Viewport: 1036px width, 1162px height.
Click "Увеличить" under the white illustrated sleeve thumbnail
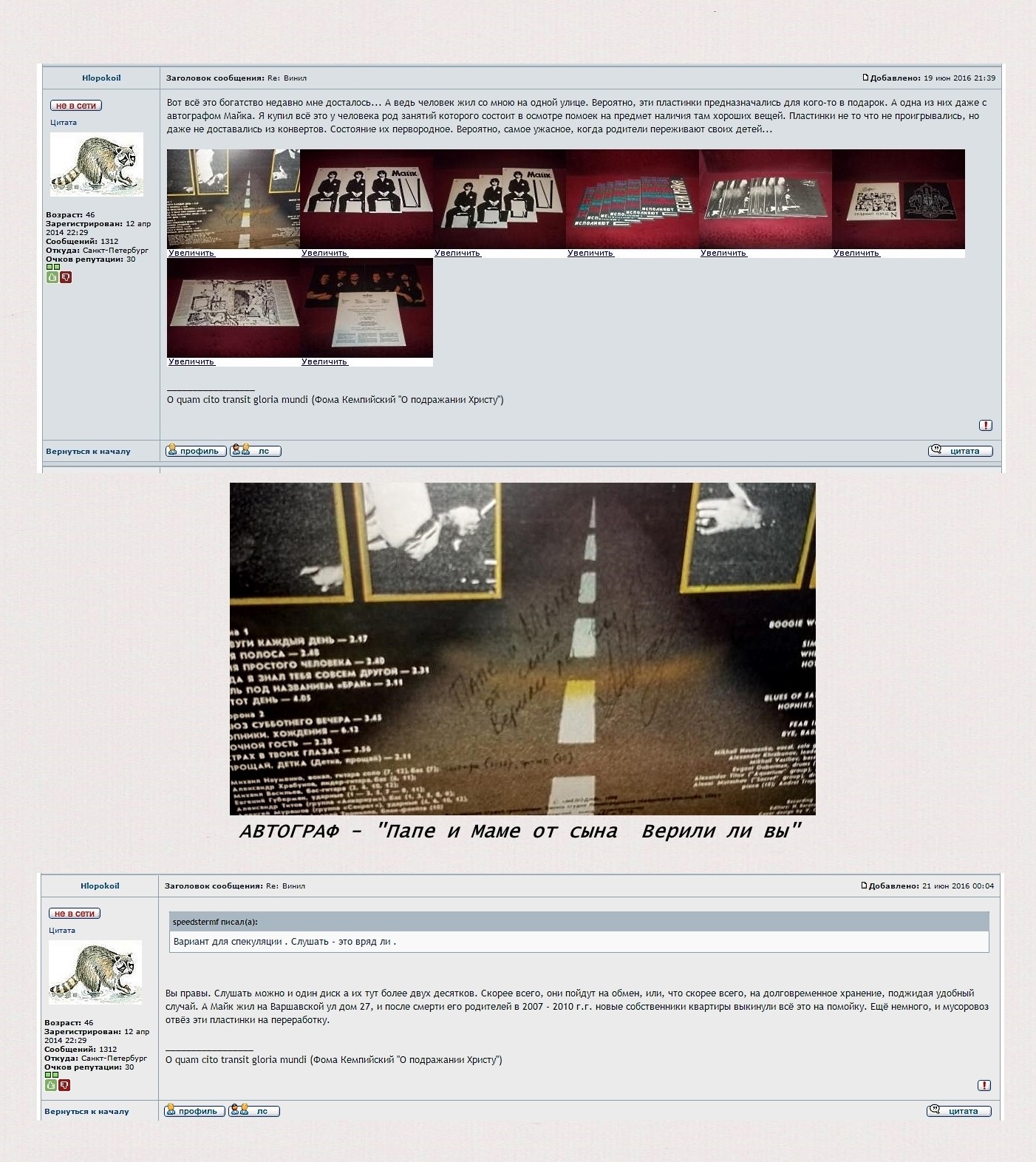pos(191,361)
